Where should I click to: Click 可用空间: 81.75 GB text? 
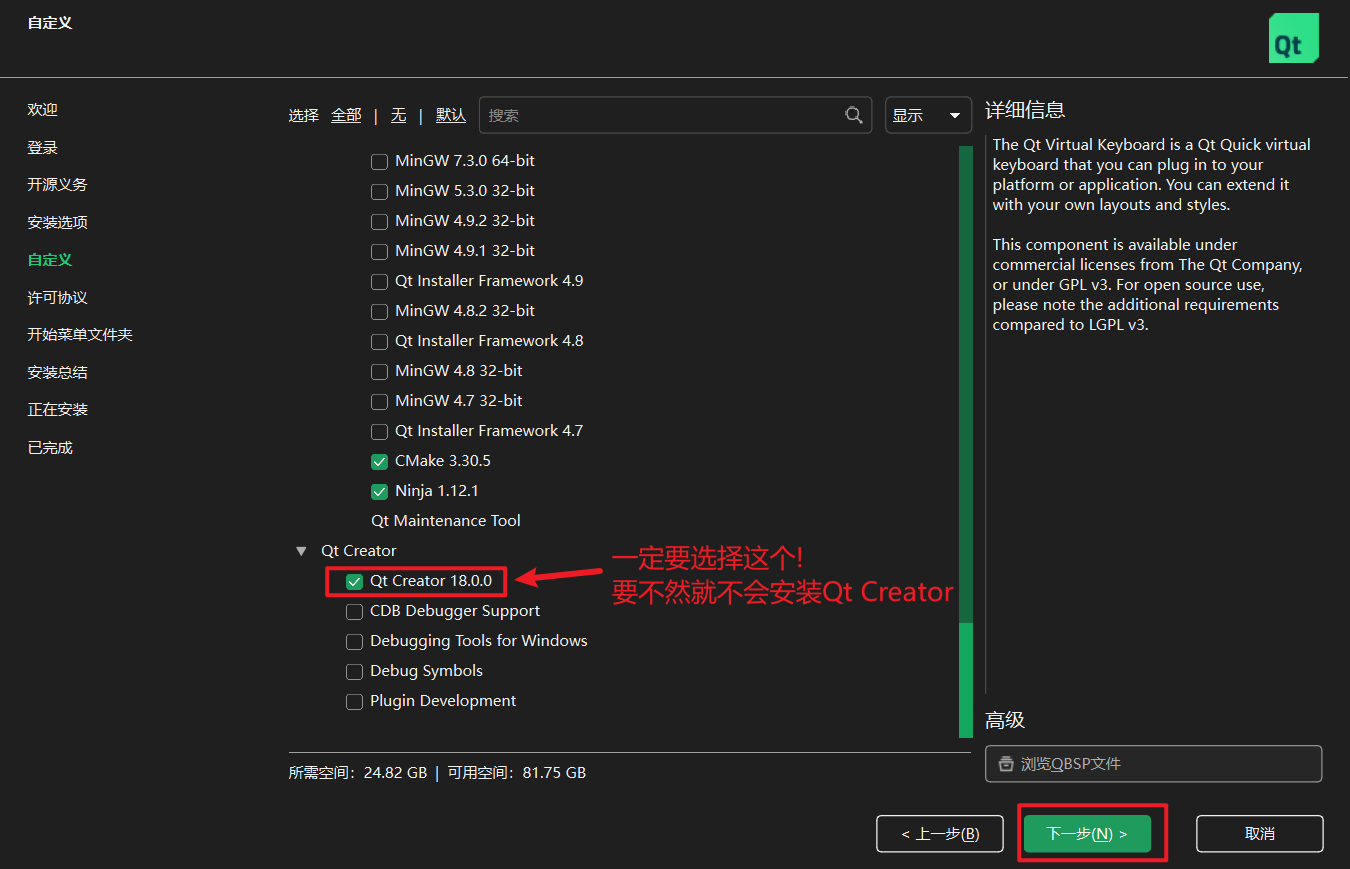(x=516, y=773)
